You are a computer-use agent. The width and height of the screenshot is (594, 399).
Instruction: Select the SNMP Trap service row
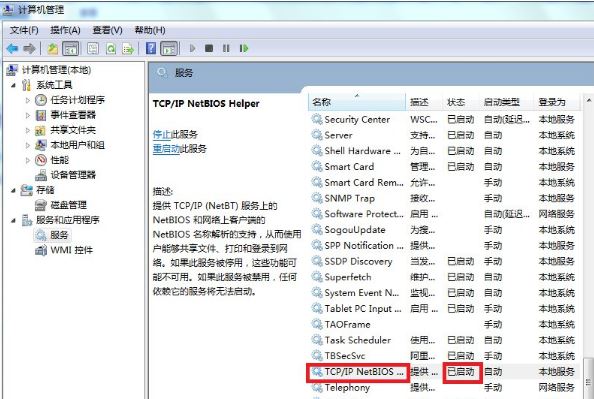(443, 198)
